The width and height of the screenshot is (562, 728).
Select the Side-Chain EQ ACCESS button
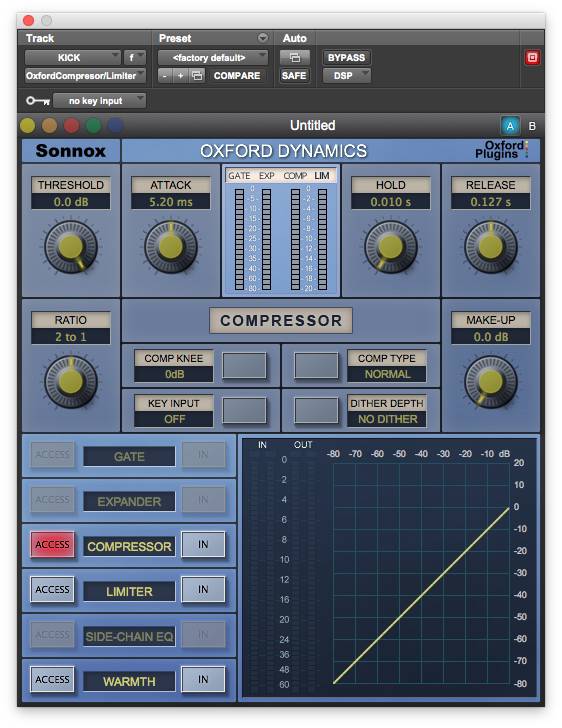coord(52,634)
